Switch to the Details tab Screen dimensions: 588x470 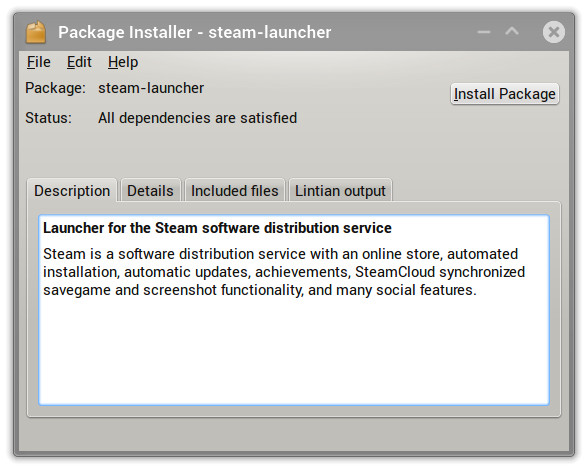150,191
